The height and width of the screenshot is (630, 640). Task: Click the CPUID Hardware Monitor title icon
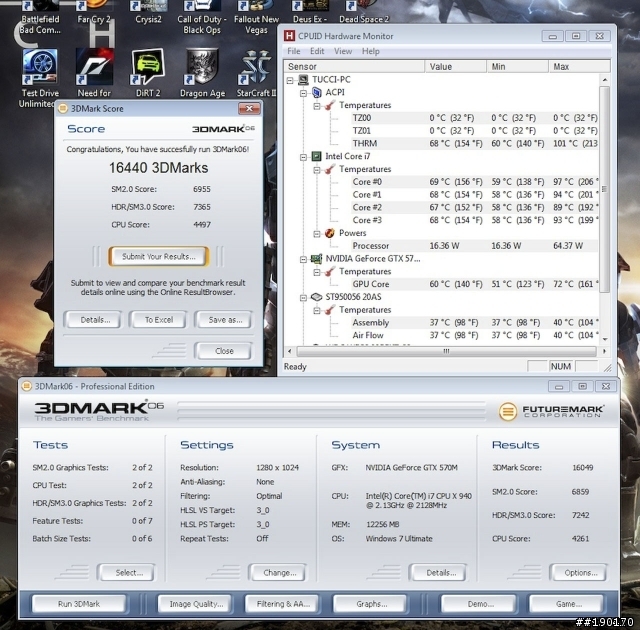tap(289, 36)
